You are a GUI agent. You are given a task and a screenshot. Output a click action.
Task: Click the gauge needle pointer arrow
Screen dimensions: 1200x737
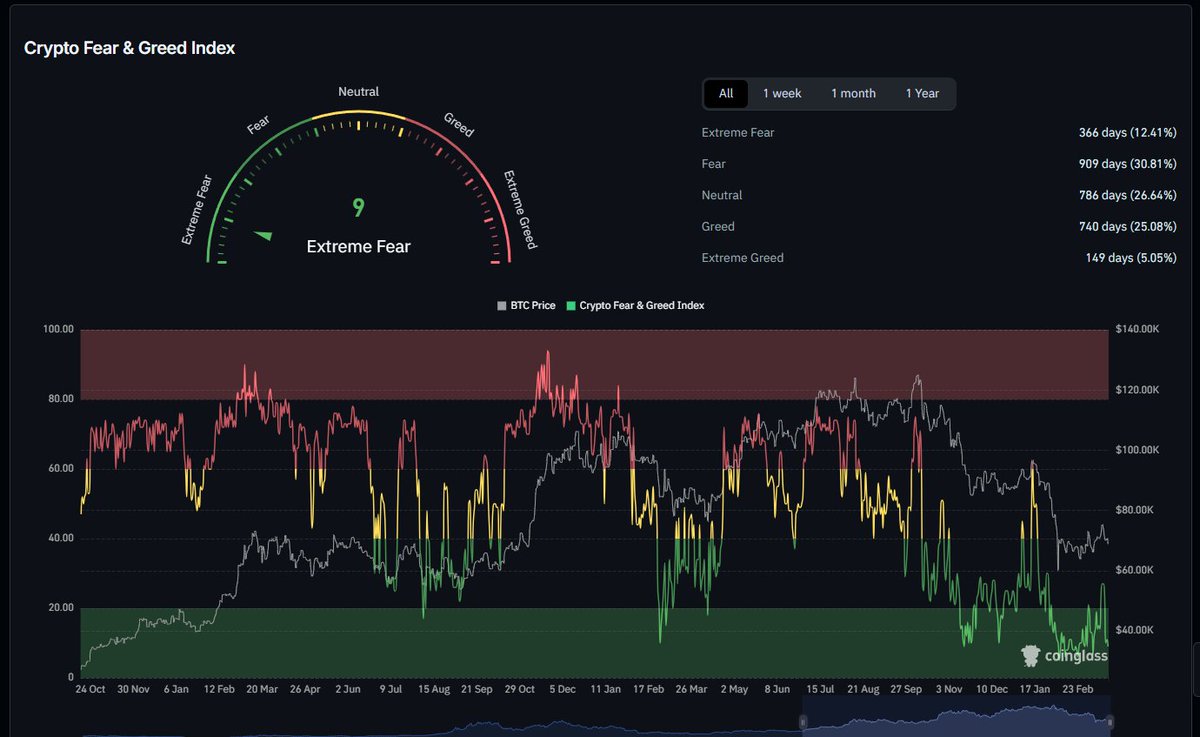tap(263, 235)
